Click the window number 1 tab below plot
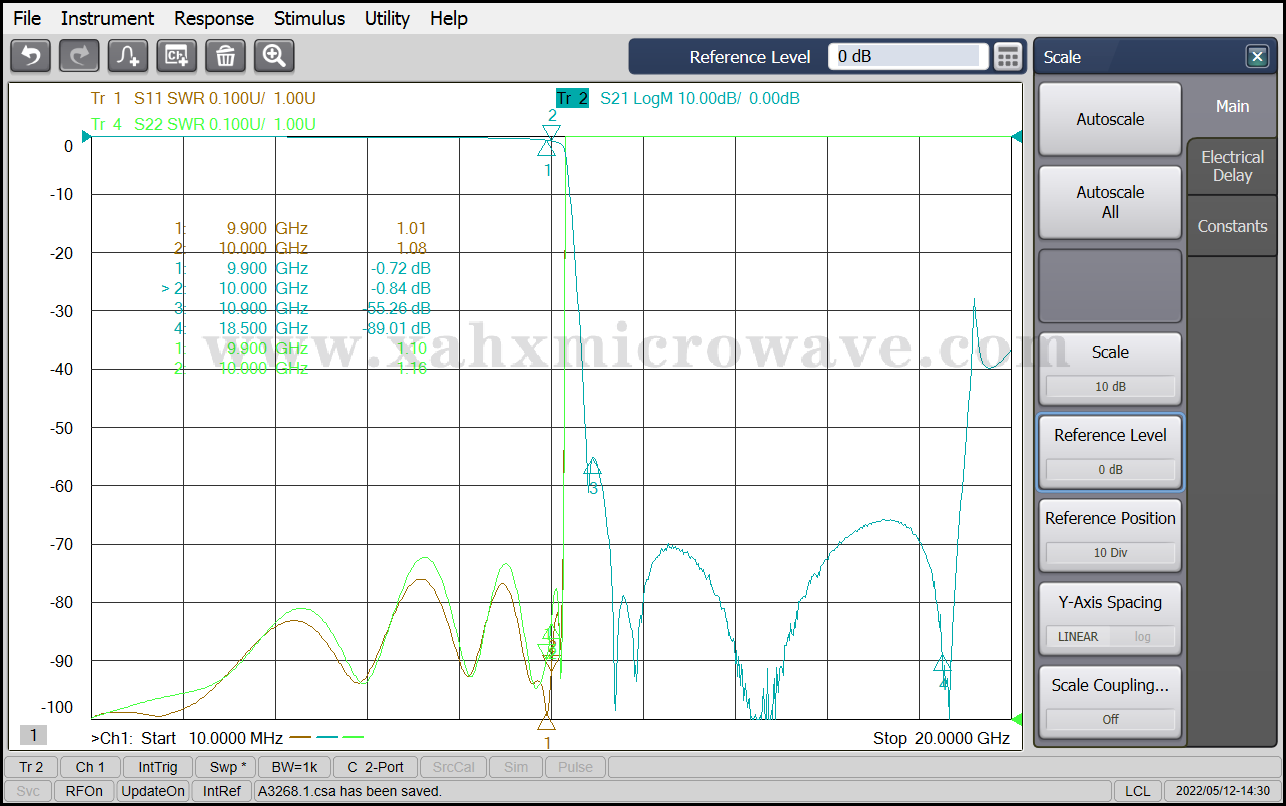The width and height of the screenshot is (1286, 806). [33, 736]
